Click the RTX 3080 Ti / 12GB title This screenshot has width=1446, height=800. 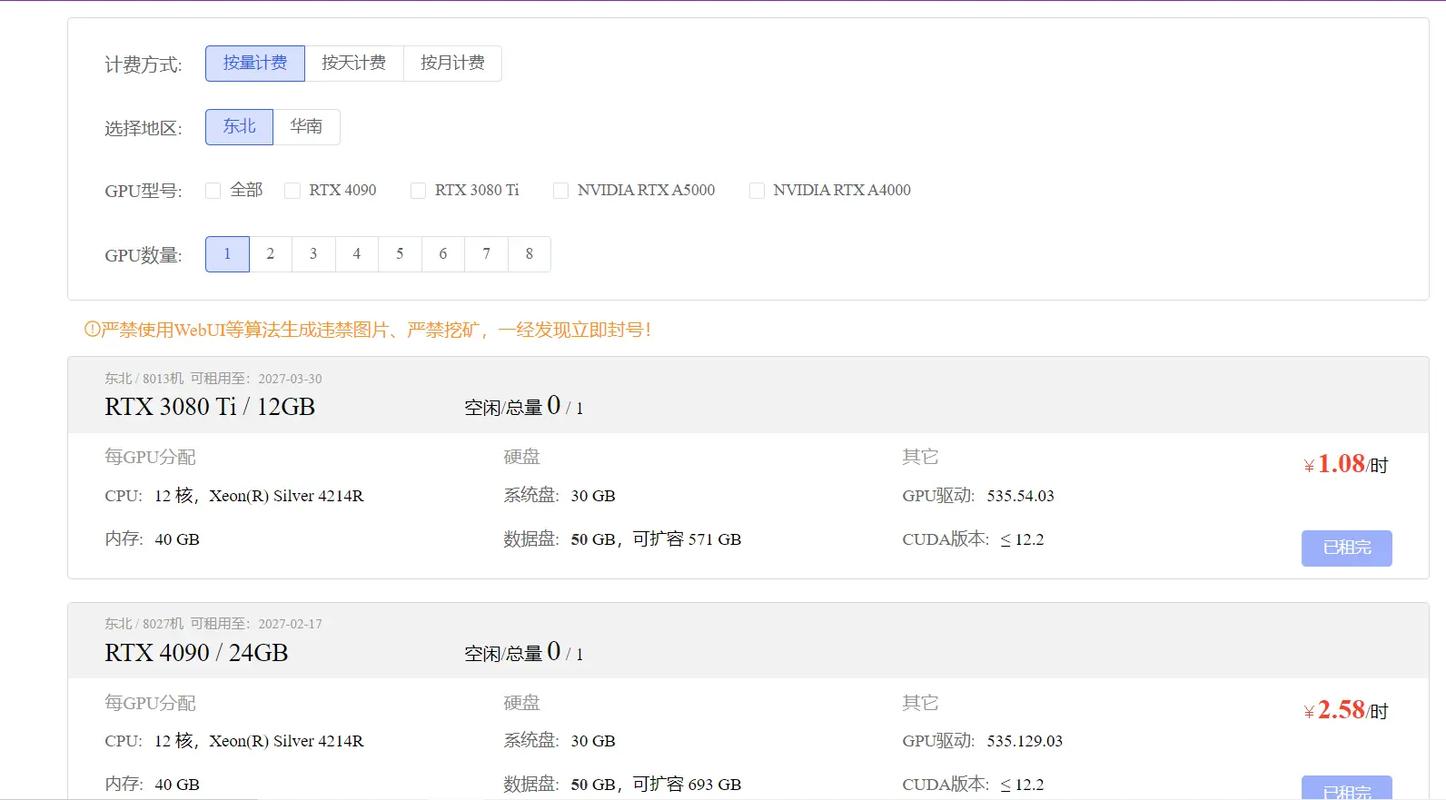pyautogui.click(x=210, y=407)
